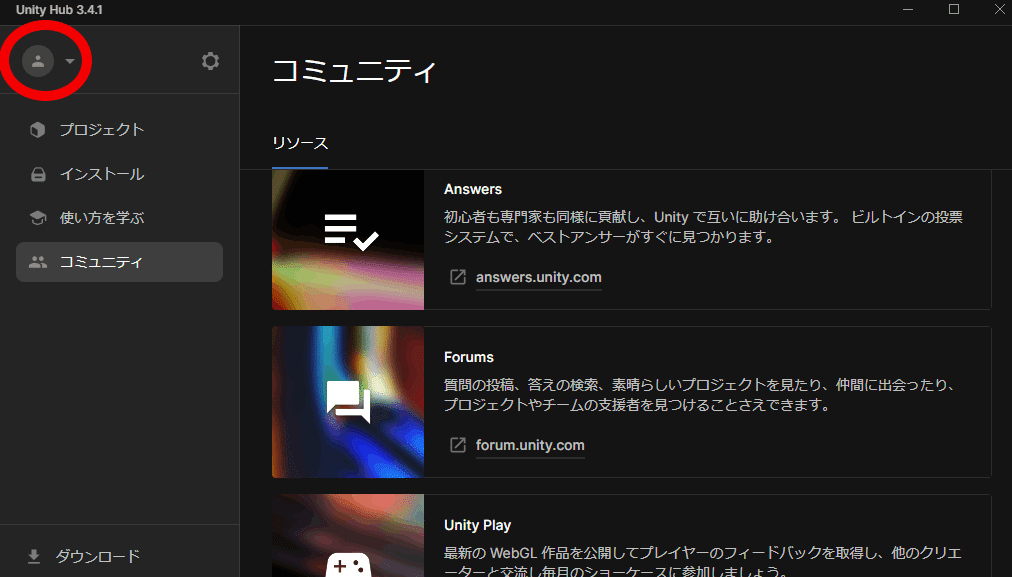Click the cube icon beside プロジェクト

pos(38,130)
